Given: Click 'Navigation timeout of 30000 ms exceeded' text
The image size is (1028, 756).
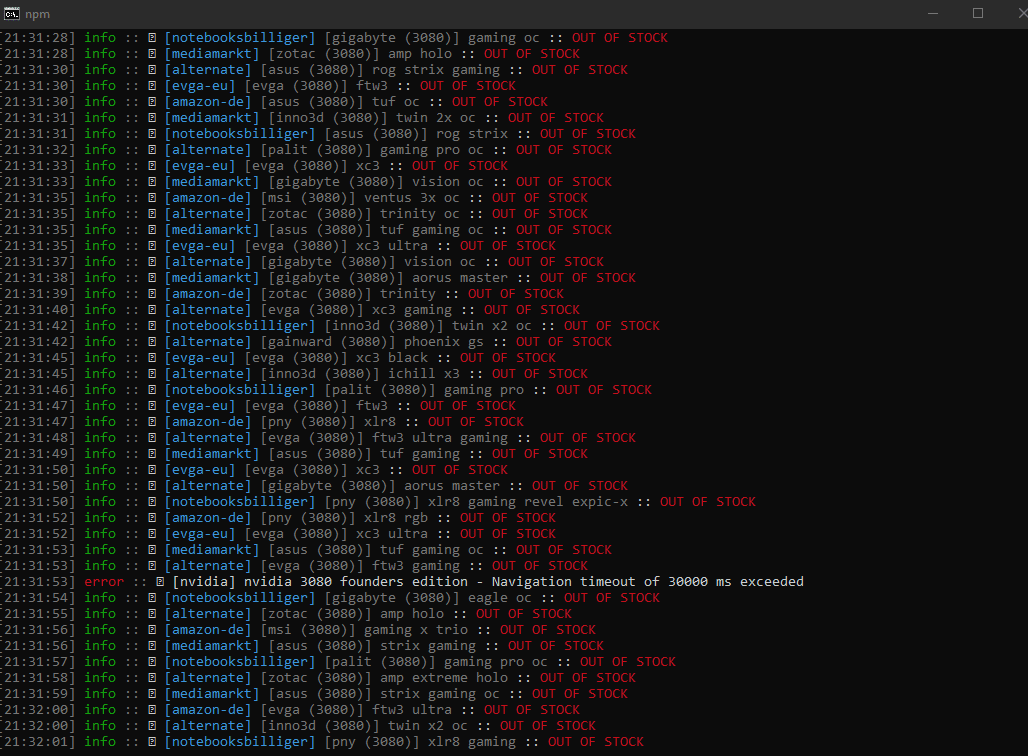Looking at the screenshot, I should pos(647,582).
